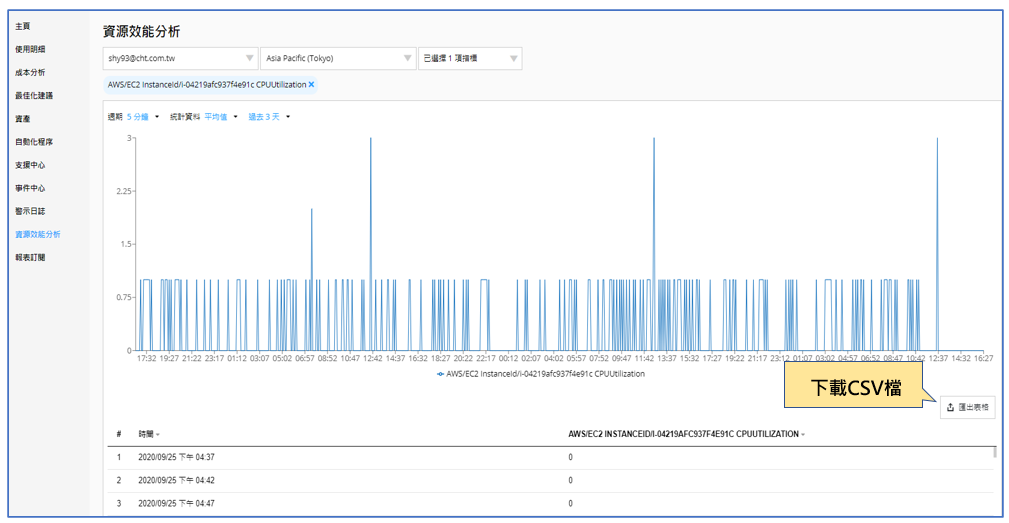The height and width of the screenshot is (523, 1009).
Task: Select 最佳化建議 from the sidebar
Action: 34,96
